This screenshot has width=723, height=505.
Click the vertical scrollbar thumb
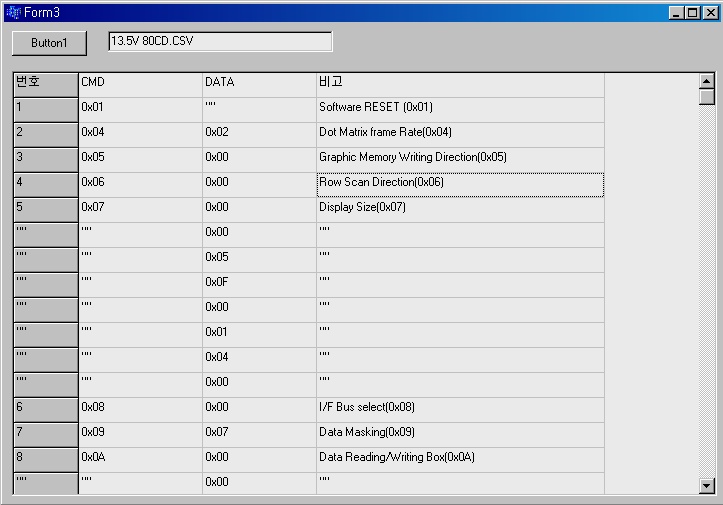pos(707,97)
